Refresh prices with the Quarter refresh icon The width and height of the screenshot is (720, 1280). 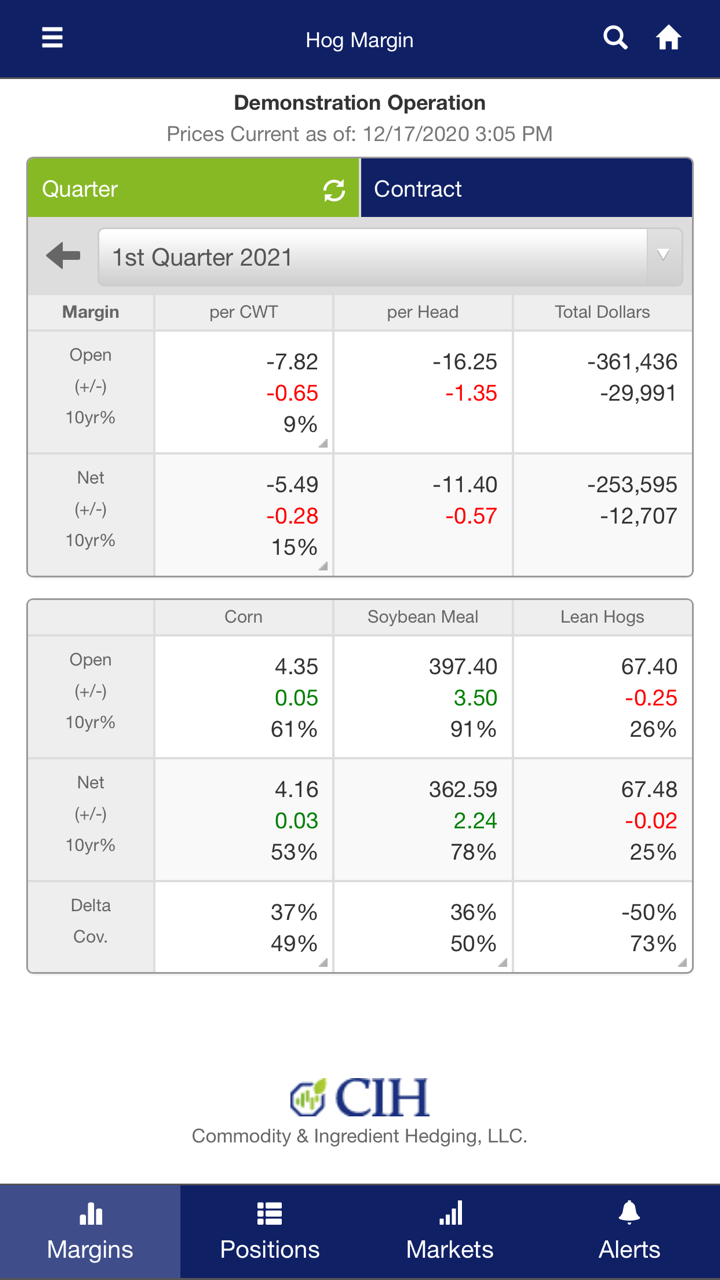334,190
